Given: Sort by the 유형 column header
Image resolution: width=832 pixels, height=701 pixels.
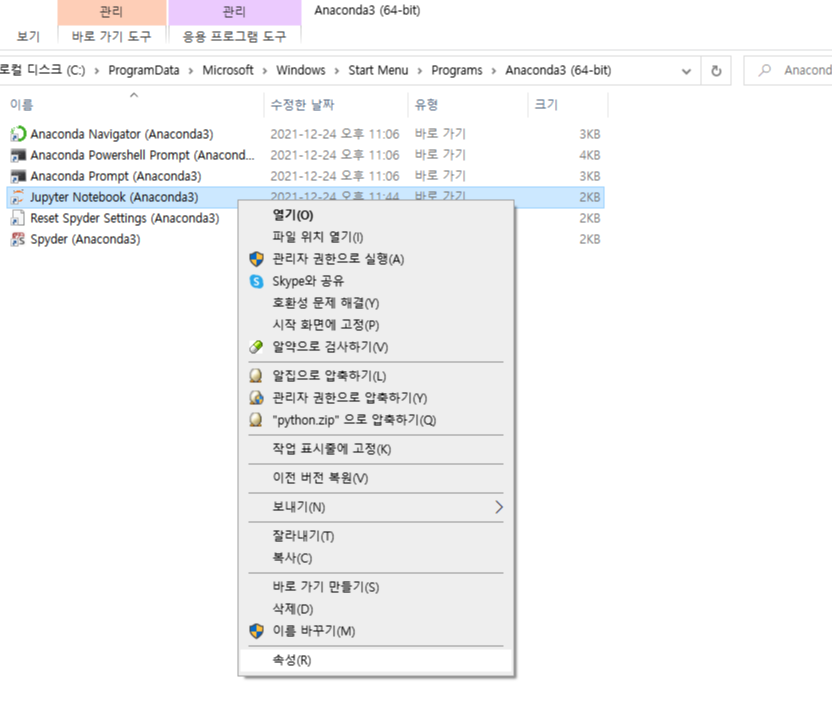Looking at the screenshot, I should (x=468, y=105).
